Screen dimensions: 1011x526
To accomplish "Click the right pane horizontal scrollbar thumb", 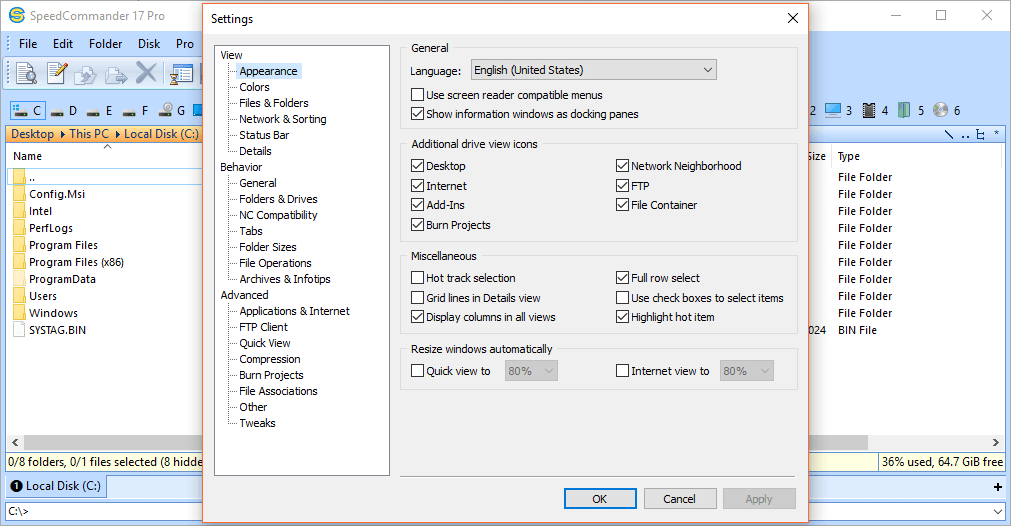I will coord(838,443).
